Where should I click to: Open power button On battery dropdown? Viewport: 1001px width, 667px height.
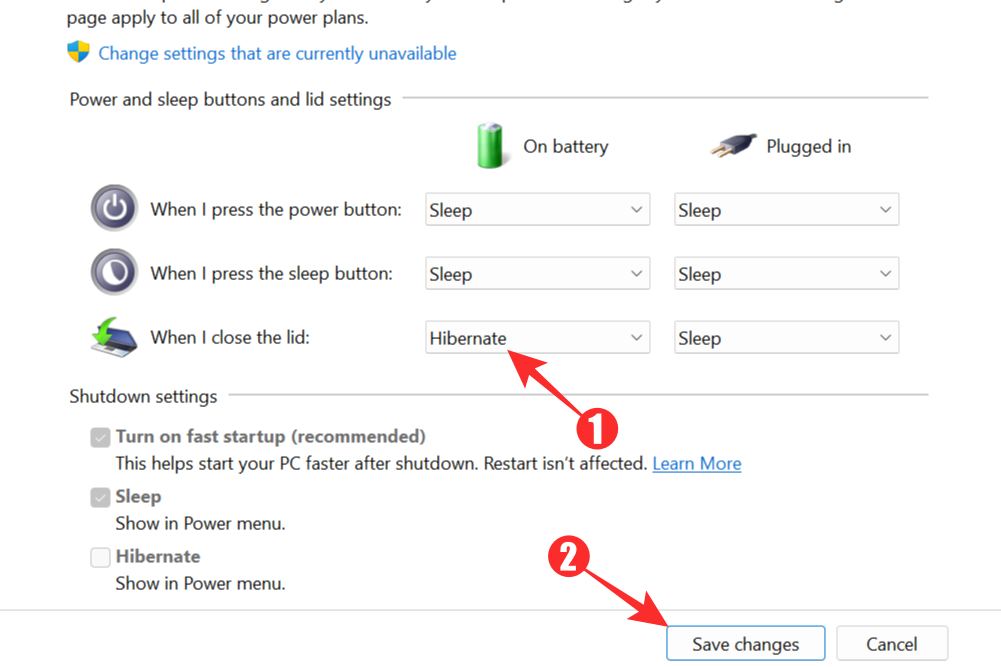537,210
